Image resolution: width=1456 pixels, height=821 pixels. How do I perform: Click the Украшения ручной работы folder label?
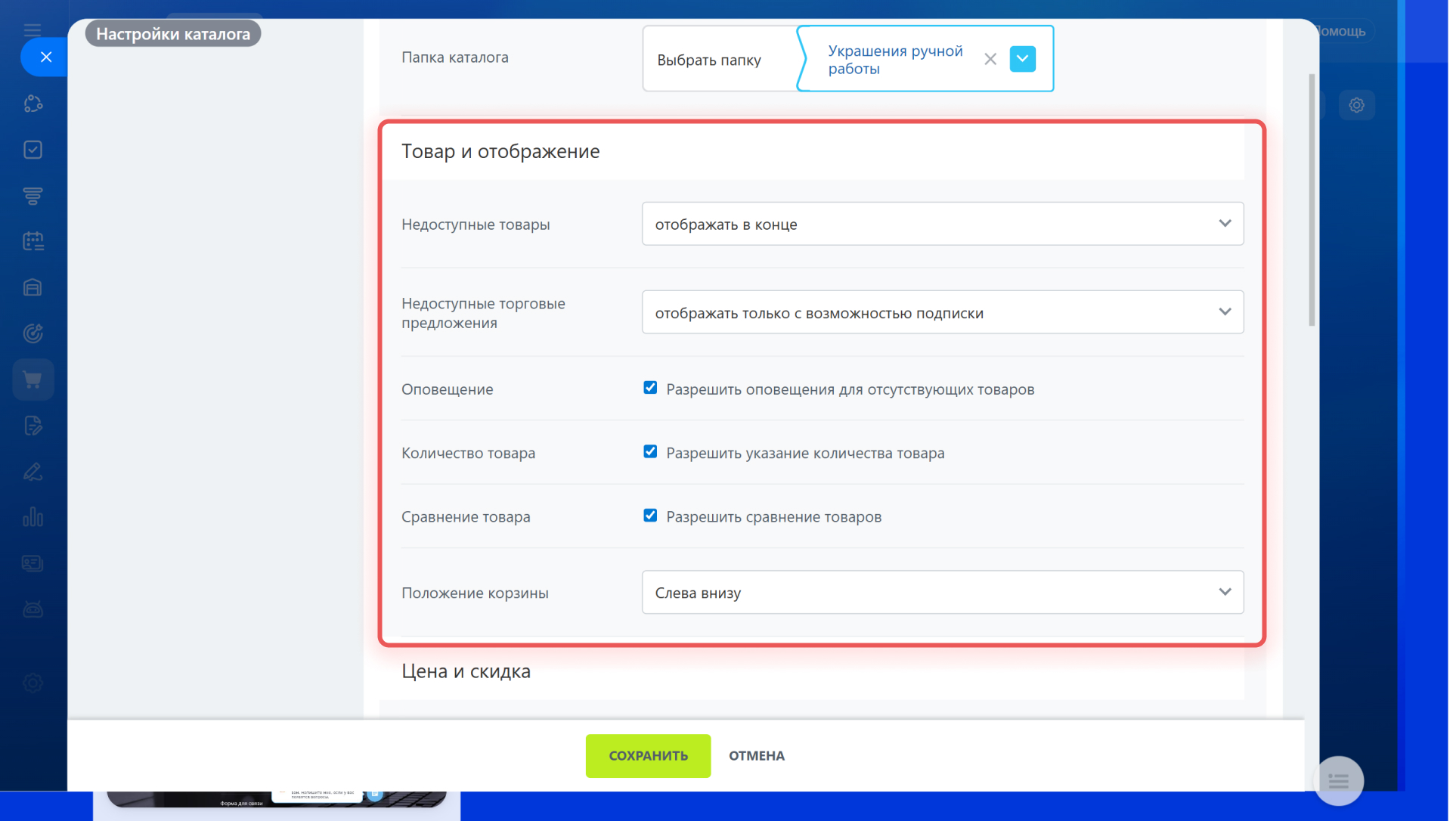click(x=895, y=60)
